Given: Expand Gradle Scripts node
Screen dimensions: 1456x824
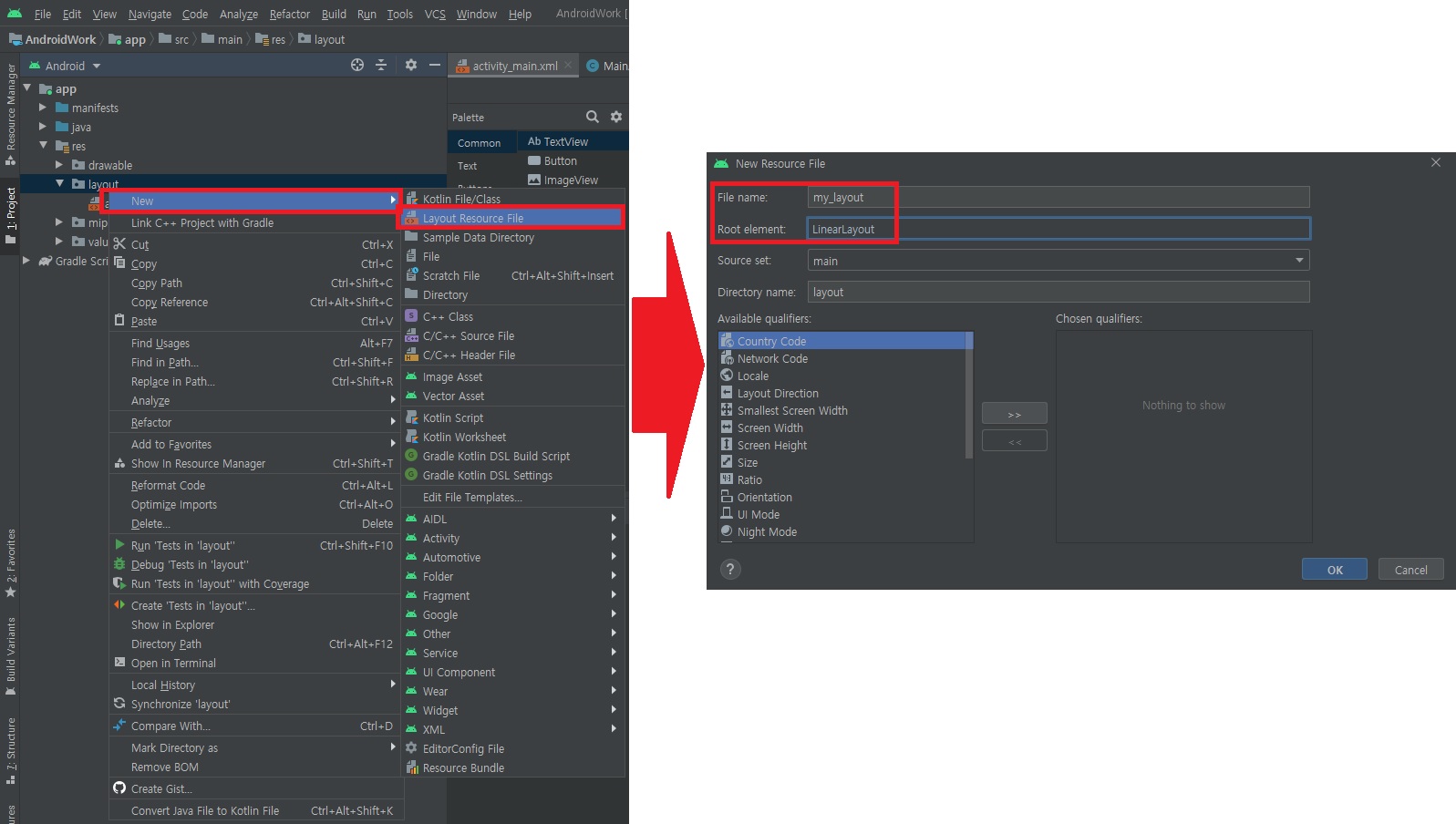Looking at the screenshot, I should tap(27, 261).
